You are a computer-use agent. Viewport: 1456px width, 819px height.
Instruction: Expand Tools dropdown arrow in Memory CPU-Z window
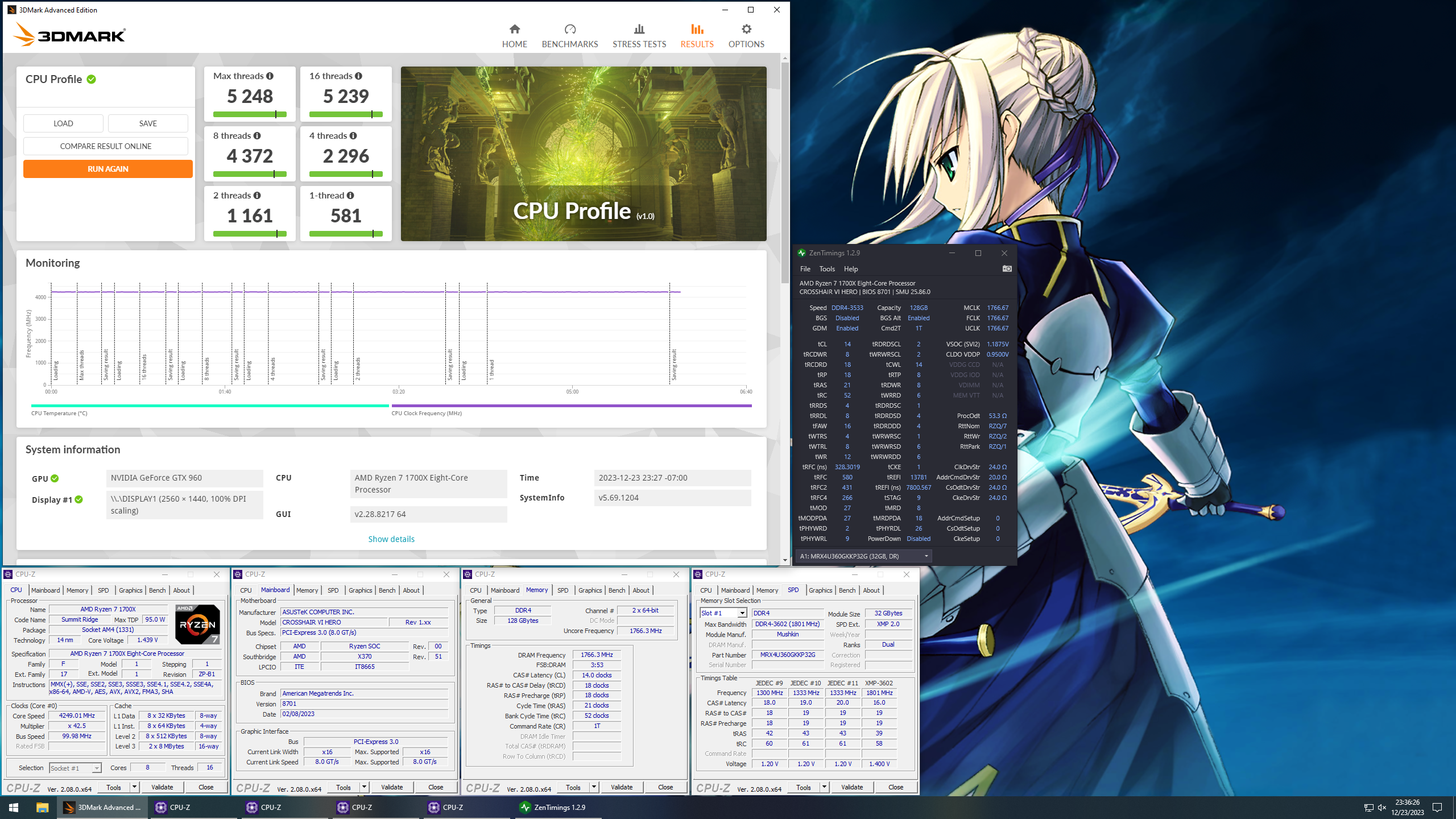point(594,787)
